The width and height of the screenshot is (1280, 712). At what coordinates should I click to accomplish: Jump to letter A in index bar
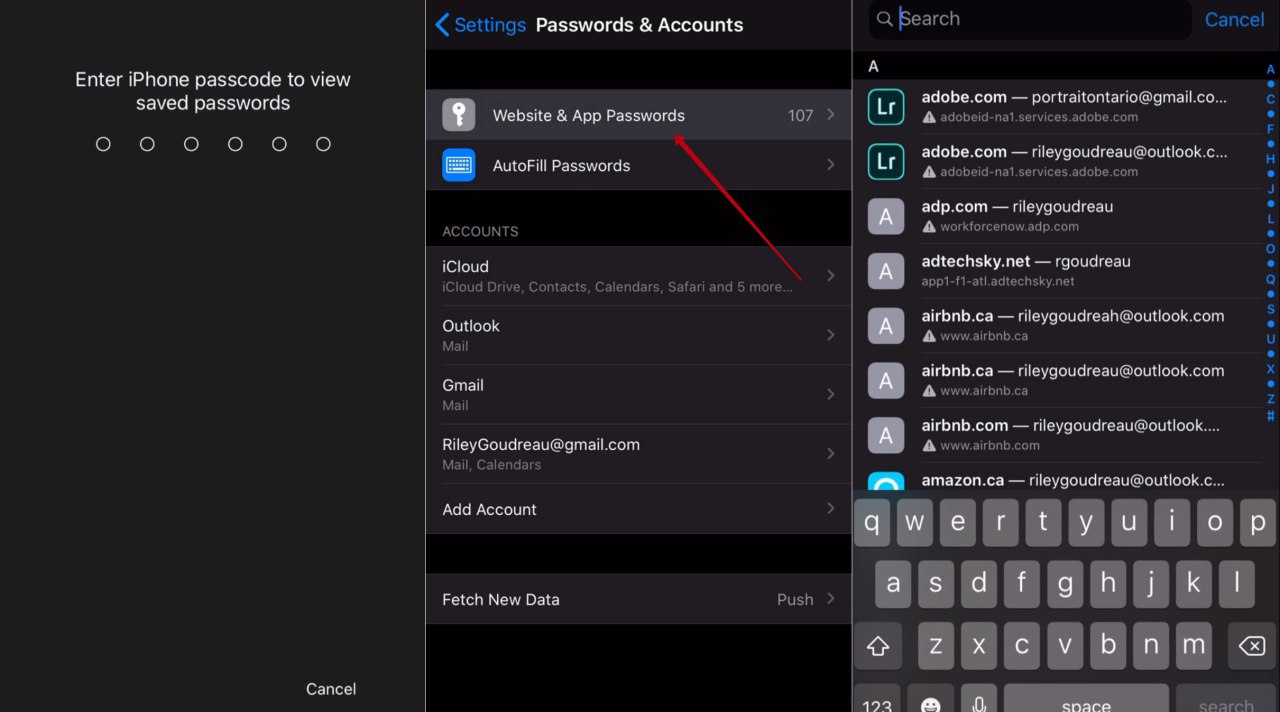point(1271,69)
